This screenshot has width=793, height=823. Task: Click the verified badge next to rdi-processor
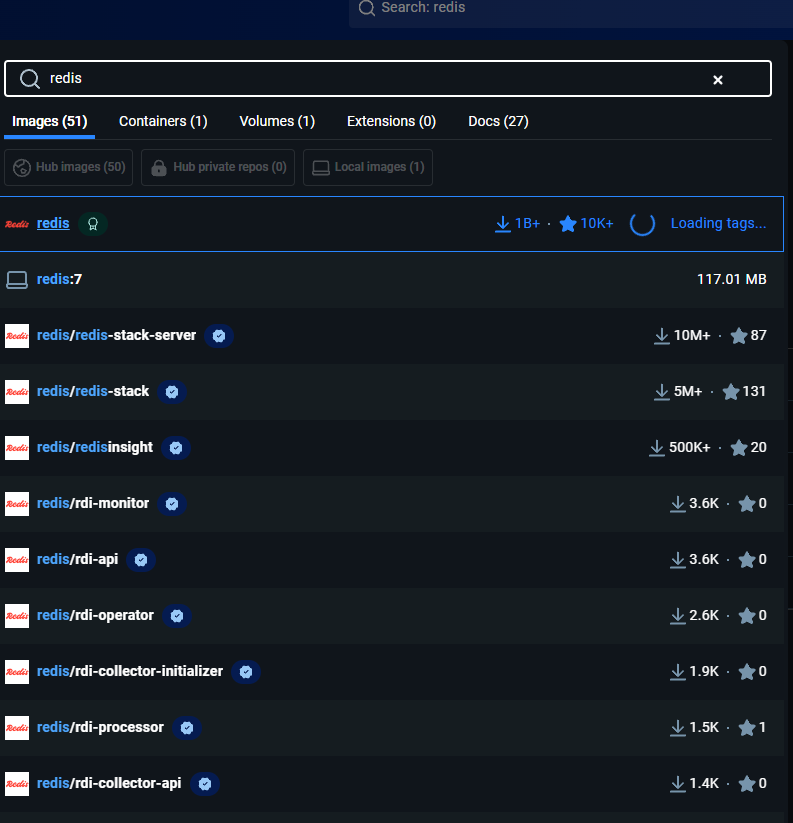point(187,728)
